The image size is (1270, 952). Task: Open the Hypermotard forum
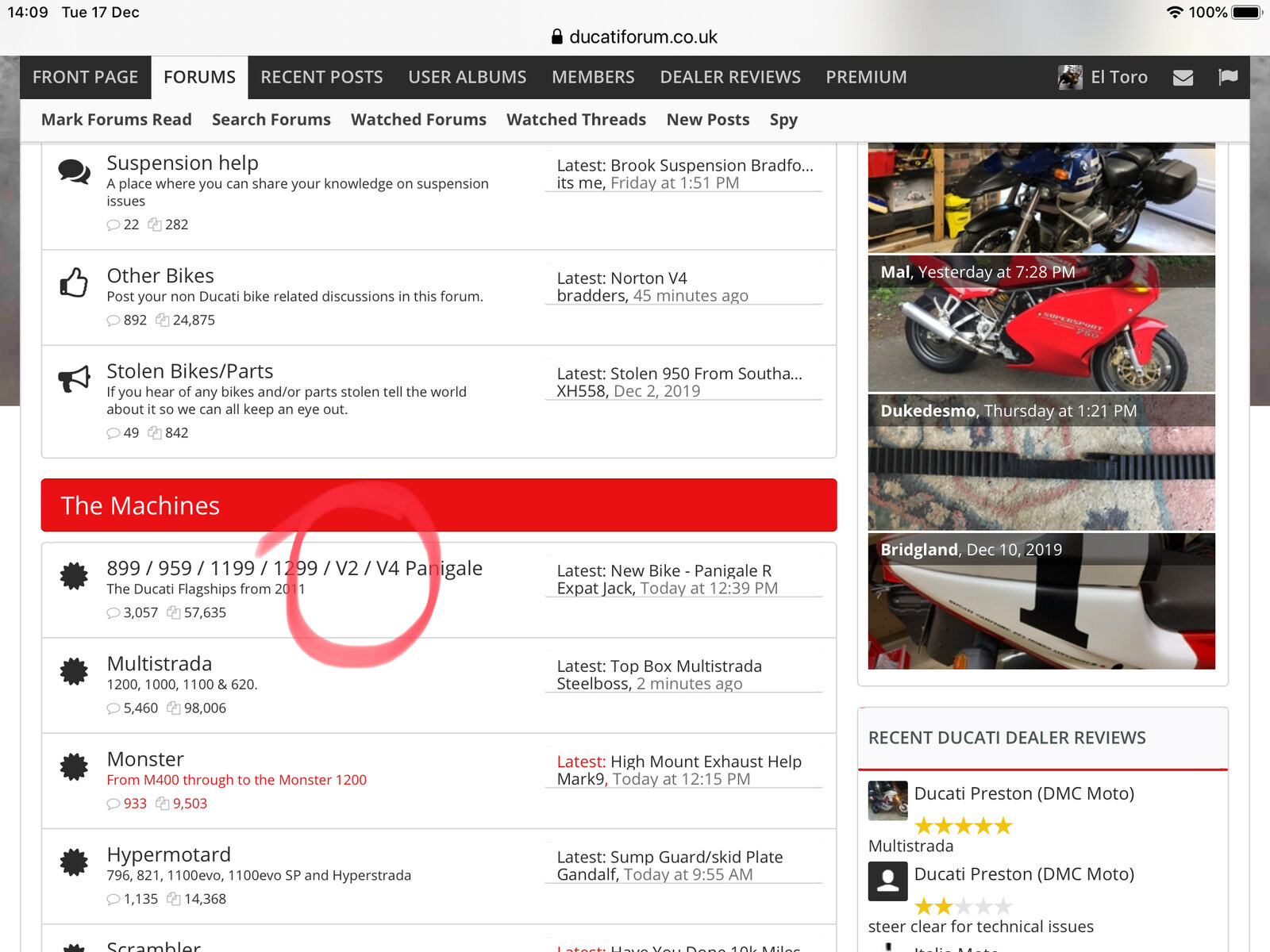[x=169, y=854]
